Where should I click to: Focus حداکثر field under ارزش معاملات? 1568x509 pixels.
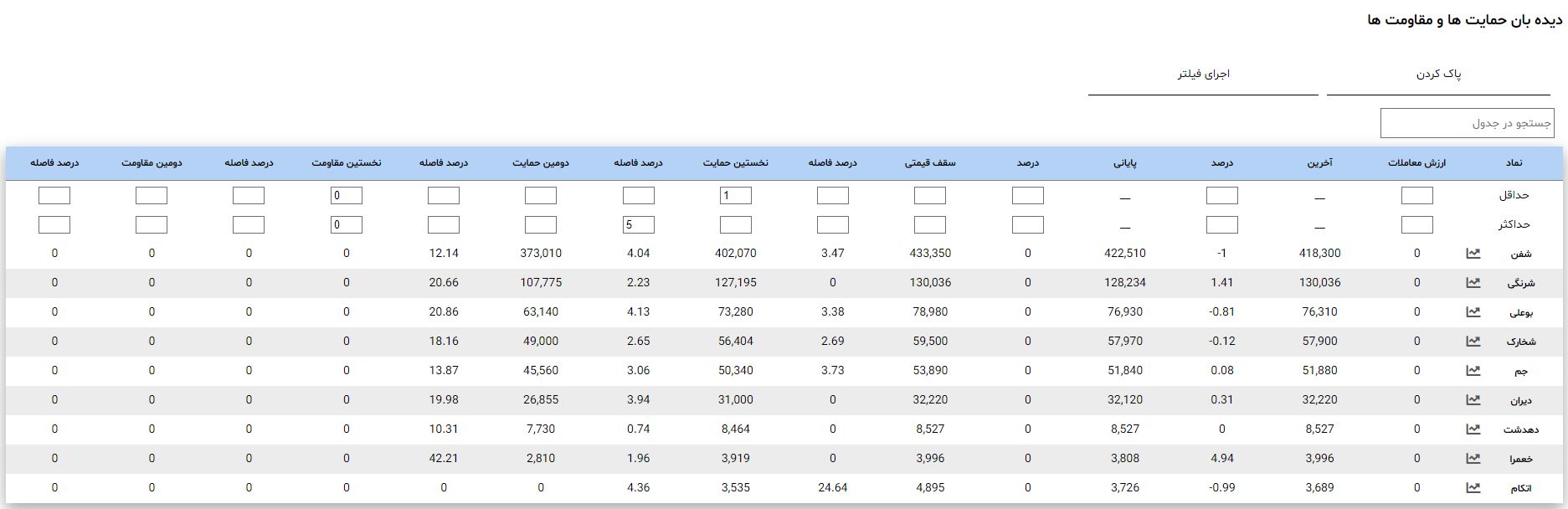[x=1417, y=224]
